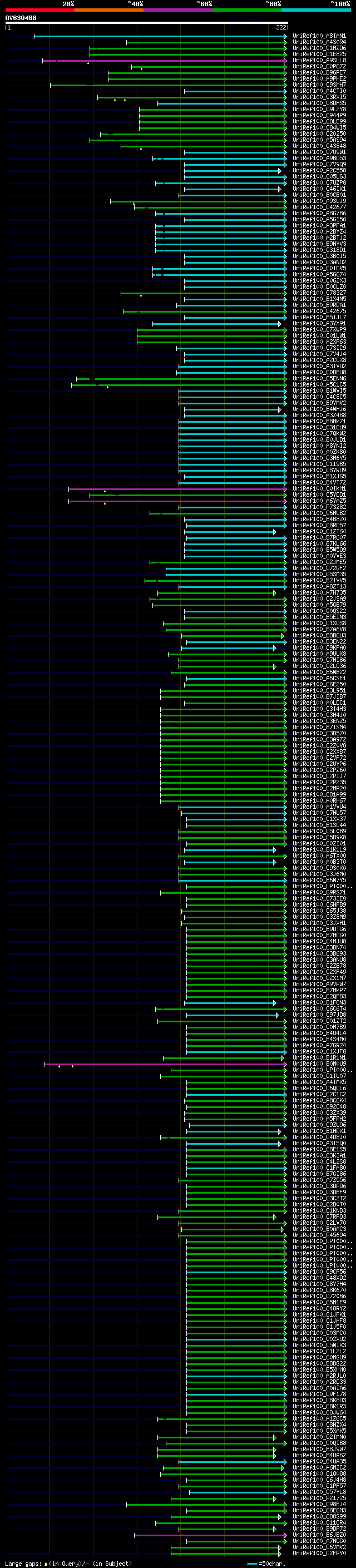
Task: Select hit label UniRef100_Q9LZY8
Action: (319, 110)
